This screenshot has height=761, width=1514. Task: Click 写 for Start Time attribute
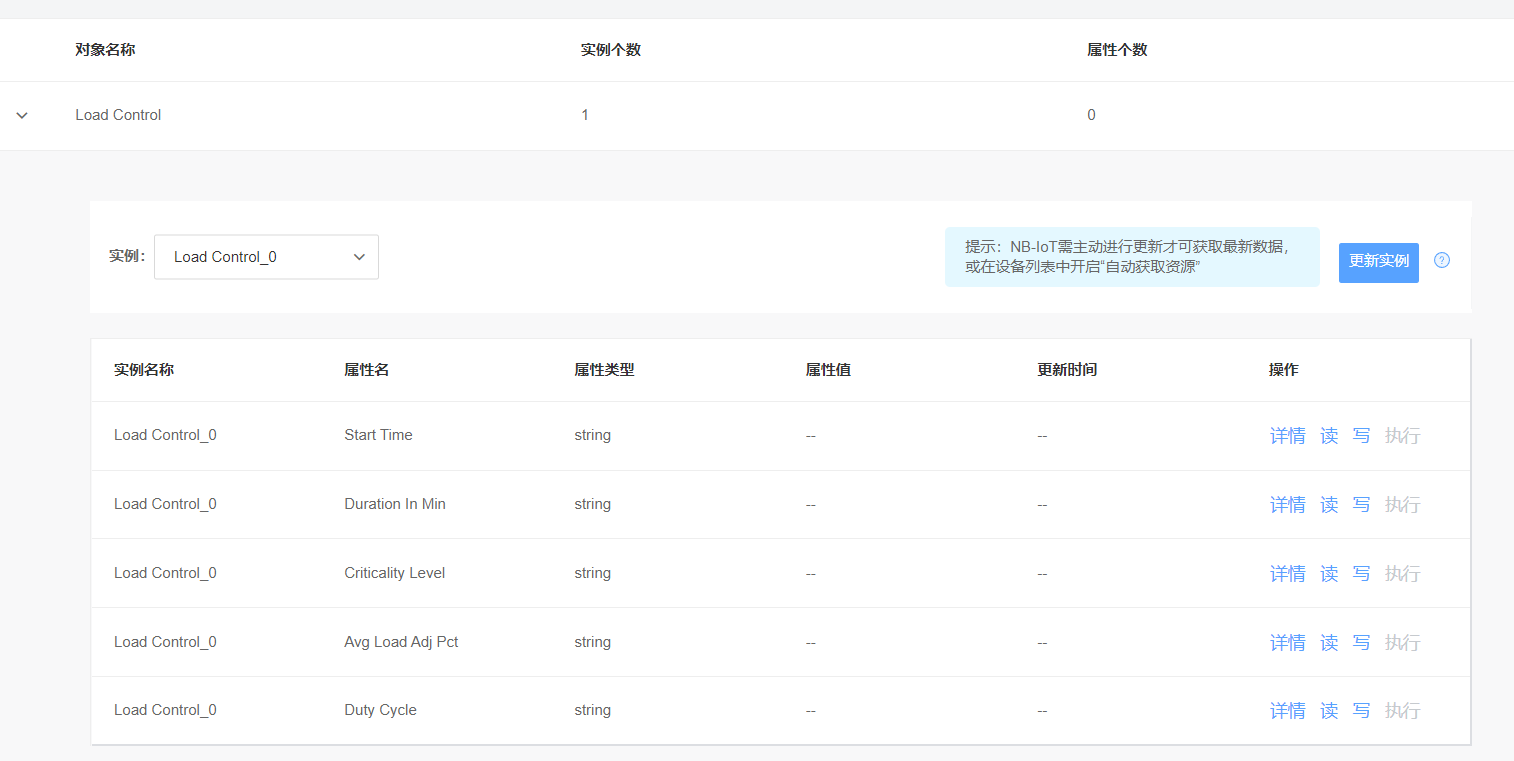(x=1361, y=436)
